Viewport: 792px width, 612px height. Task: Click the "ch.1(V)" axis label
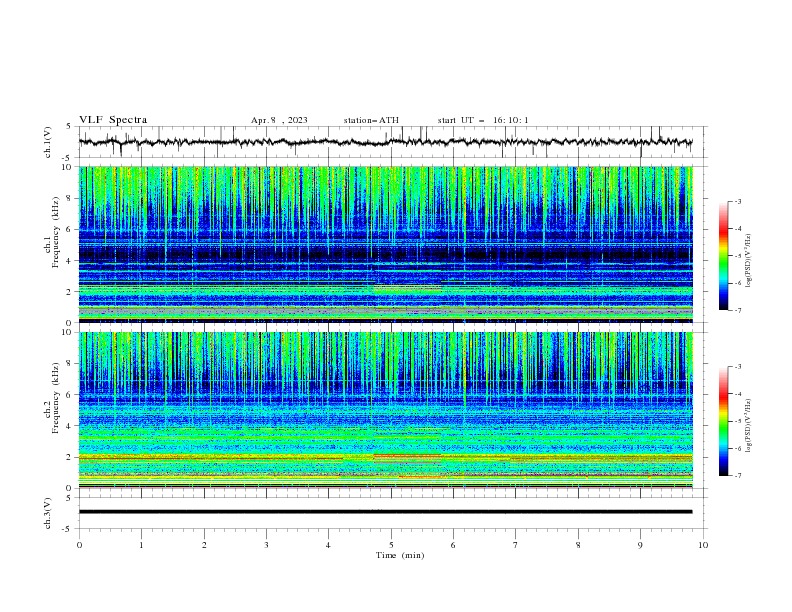(48, 142)
